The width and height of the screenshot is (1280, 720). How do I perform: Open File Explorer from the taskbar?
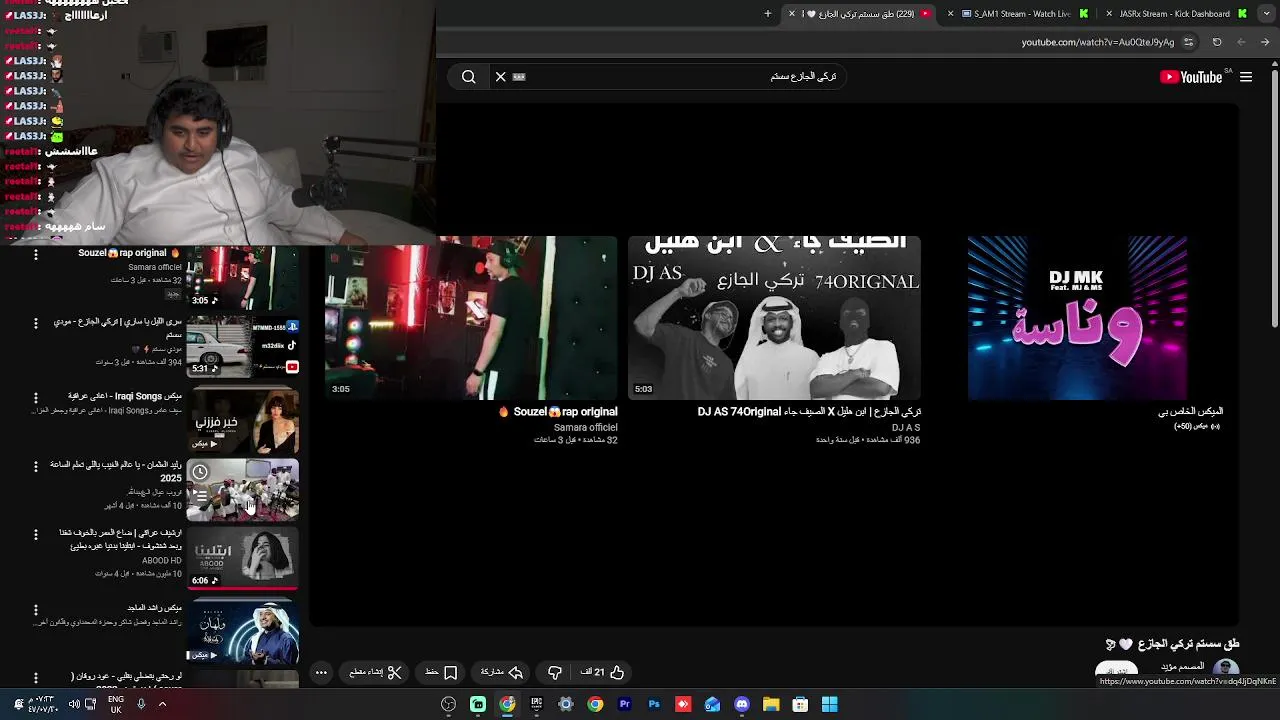(x=771, y=704)
